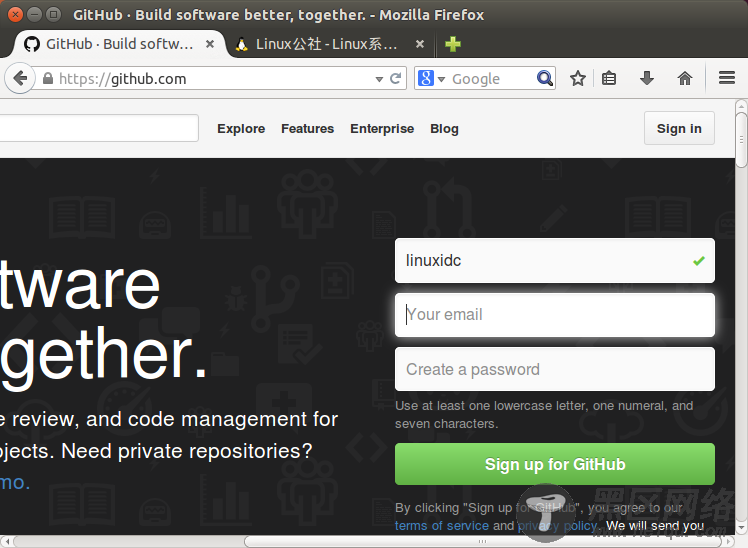Open a new tab with green plus
The height and width of the screenshot is (548, 748).
click(453, 44)
